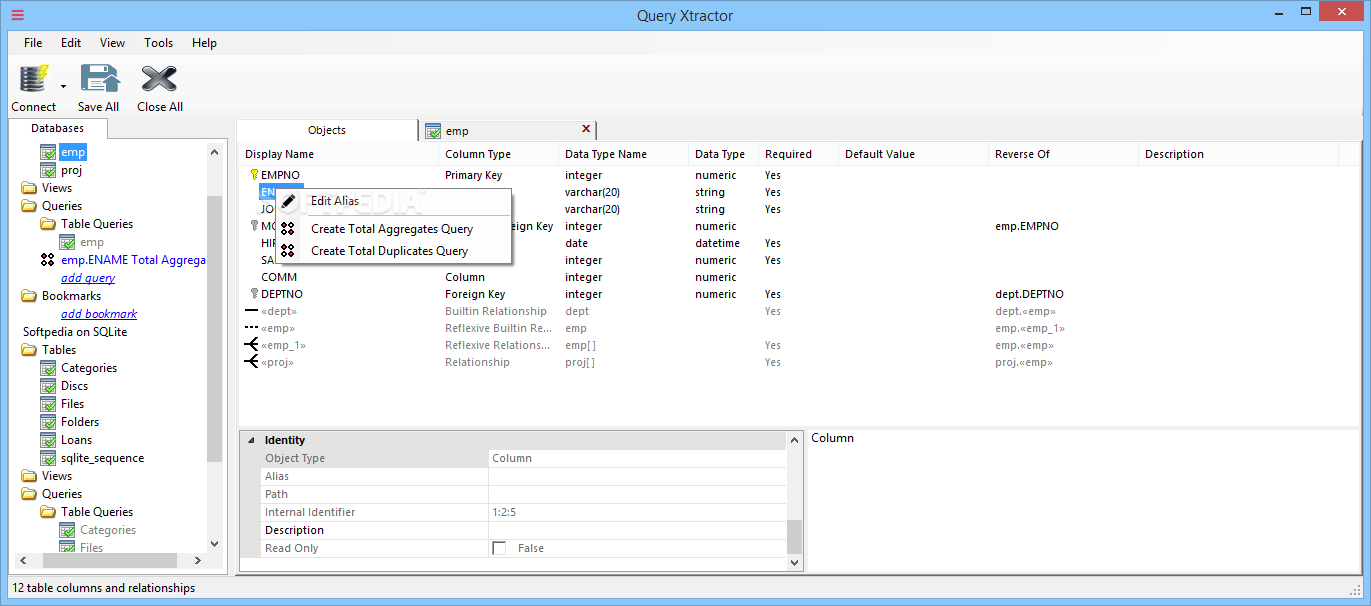Open the Help menu
The image size is (1371, 606).
point(204,43)
